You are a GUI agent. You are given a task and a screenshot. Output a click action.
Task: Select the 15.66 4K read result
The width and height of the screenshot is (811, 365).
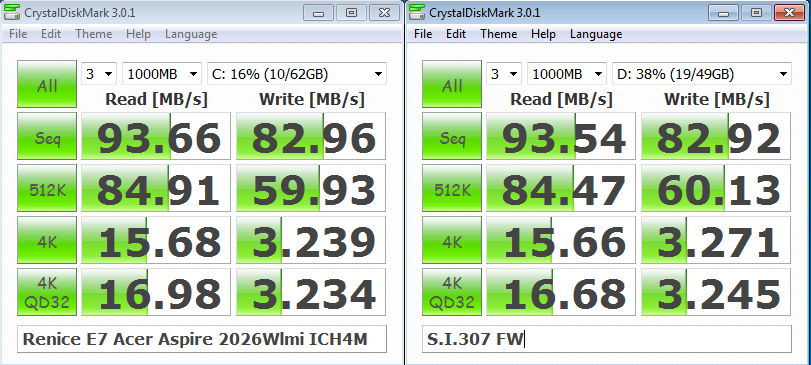[561, 240]
